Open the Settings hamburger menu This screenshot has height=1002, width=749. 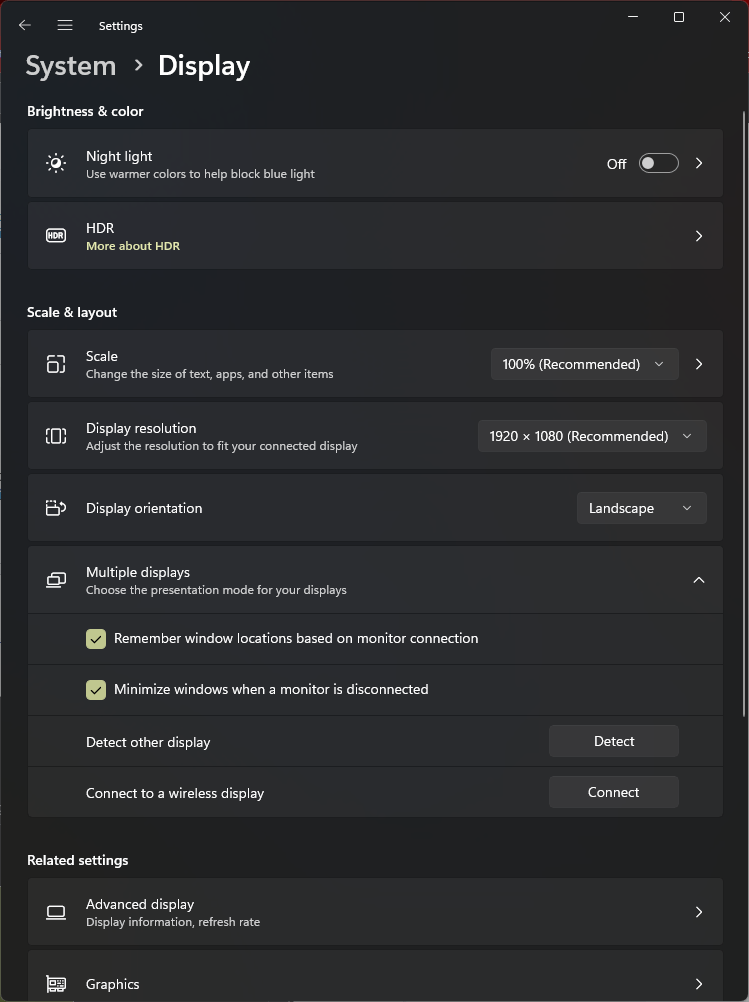(x=65, y=25)
